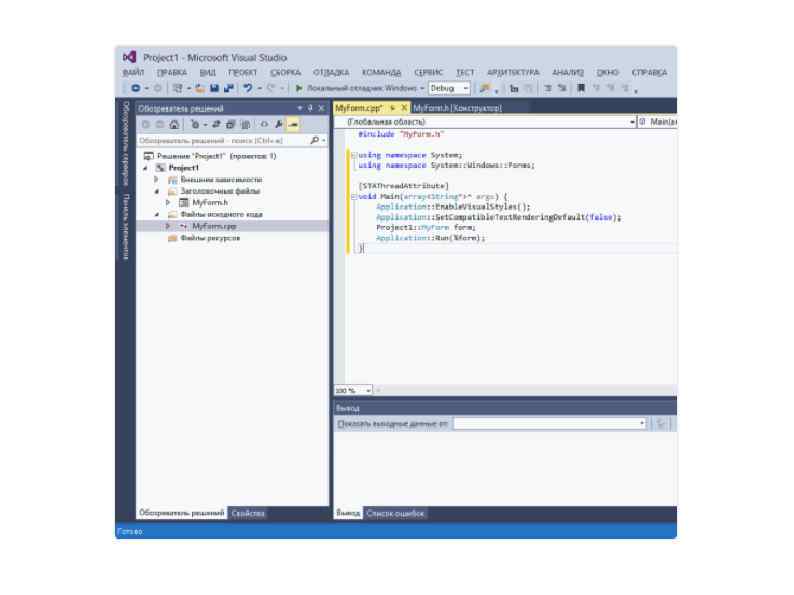Open the vertical Toolbox side tab
This screenshot has width=794, height=595.
pyautogui.click(x=126, y=226)
